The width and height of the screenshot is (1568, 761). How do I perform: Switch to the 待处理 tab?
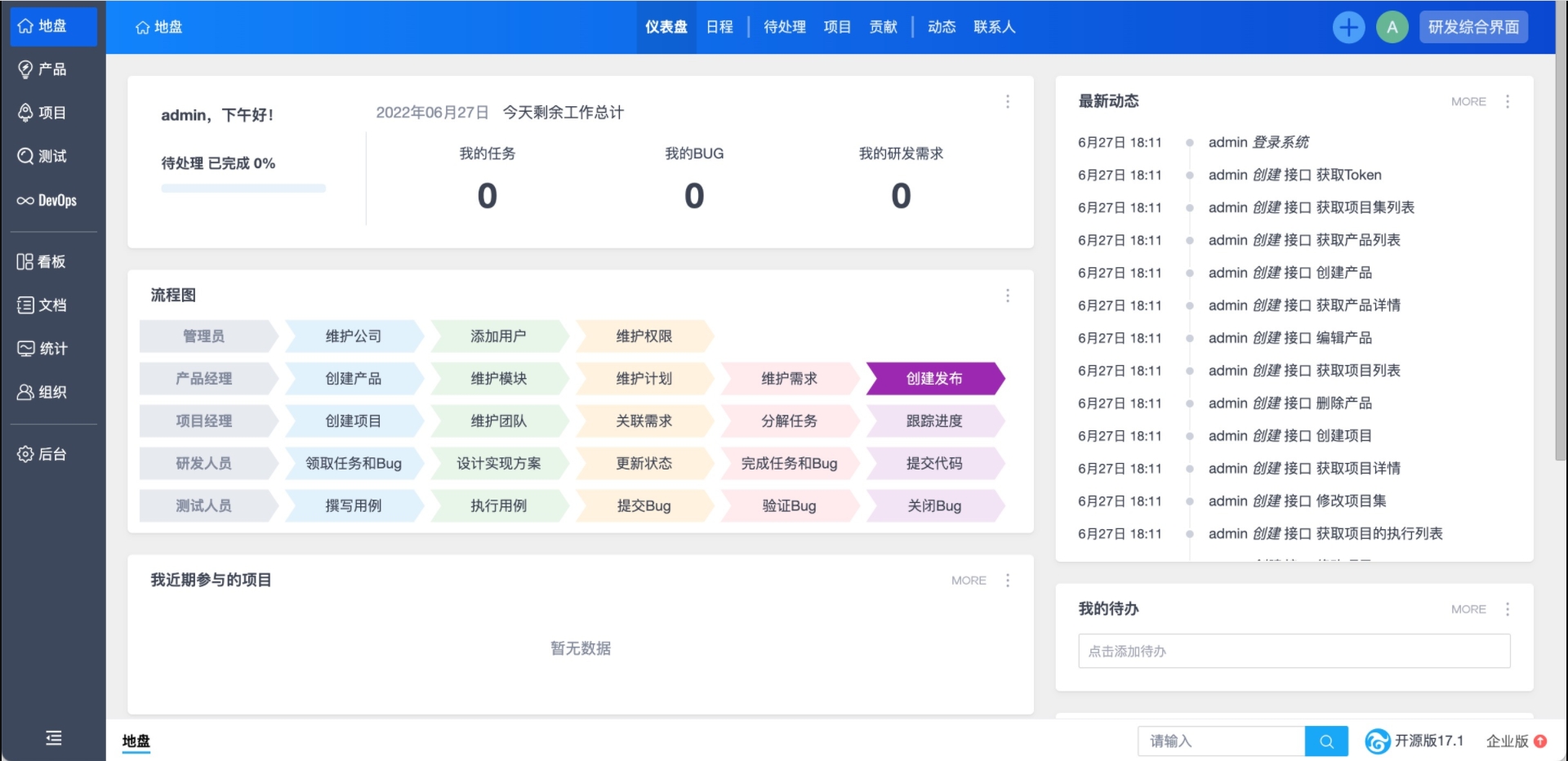click(785, 27)
